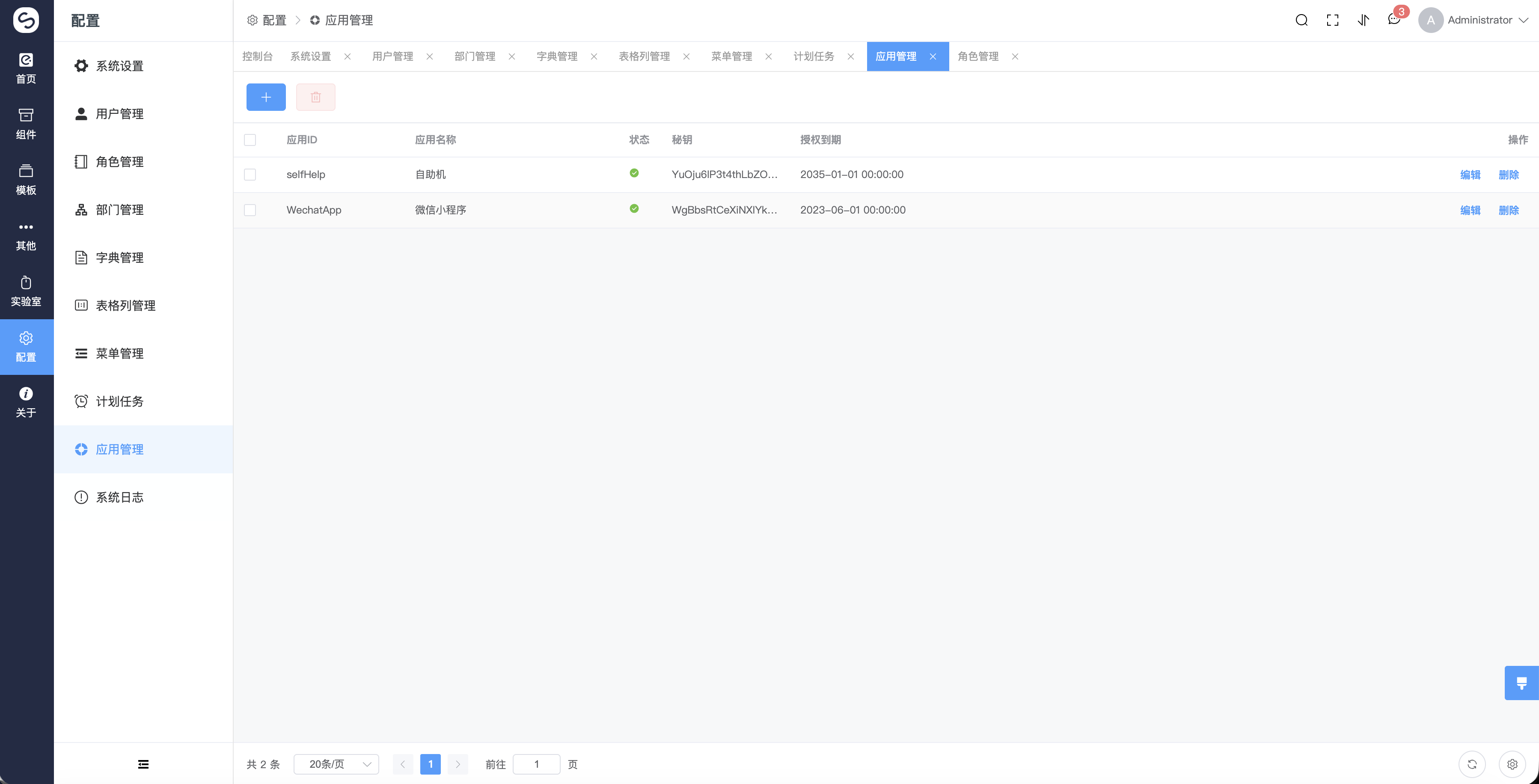Focus the page number jump input

tap(536, 764)
